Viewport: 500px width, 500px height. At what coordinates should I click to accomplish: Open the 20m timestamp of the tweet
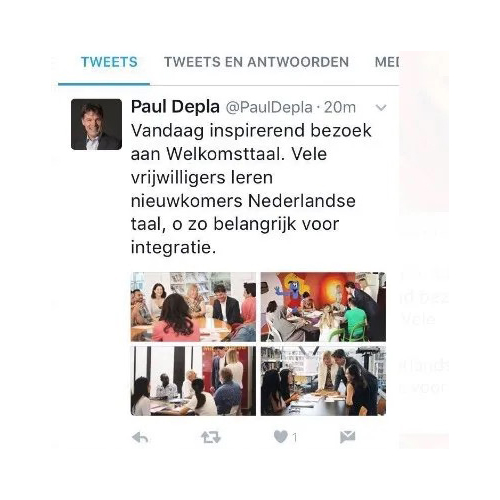point(340,107)
